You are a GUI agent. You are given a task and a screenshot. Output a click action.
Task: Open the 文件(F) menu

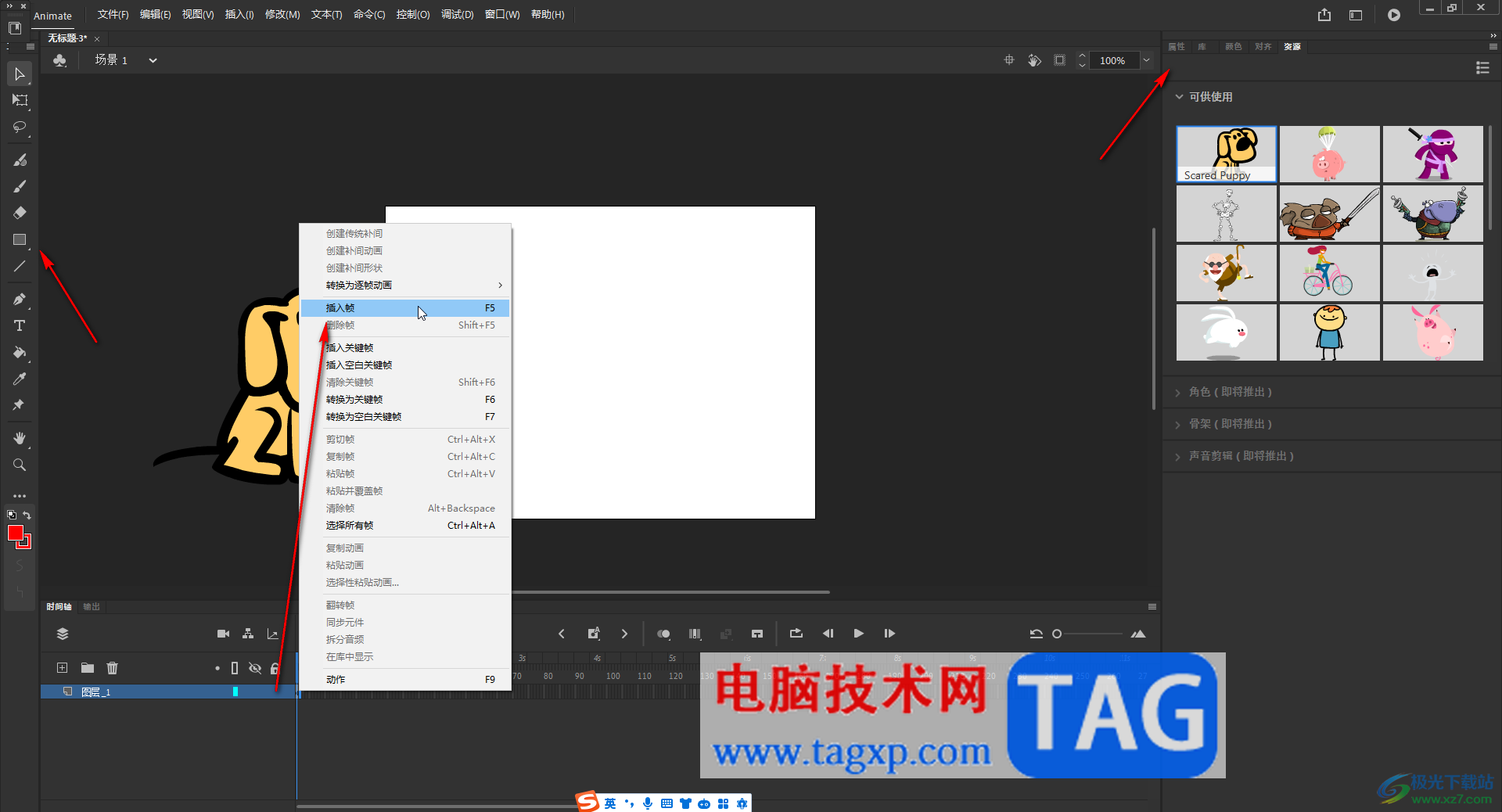coord(113,15)
